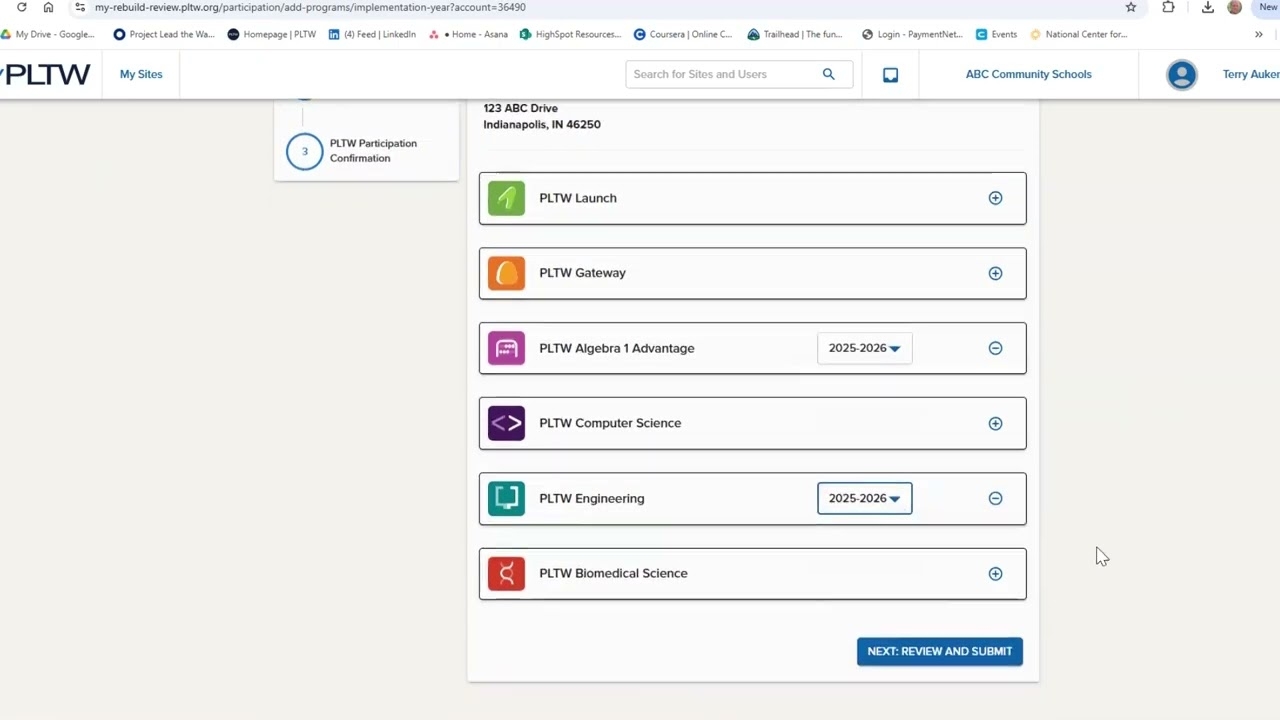Expand PLTW Gateway with its plus control
Image resolution: width=1280 pixels, height=720 pixels.
click(x=995, y=272)
